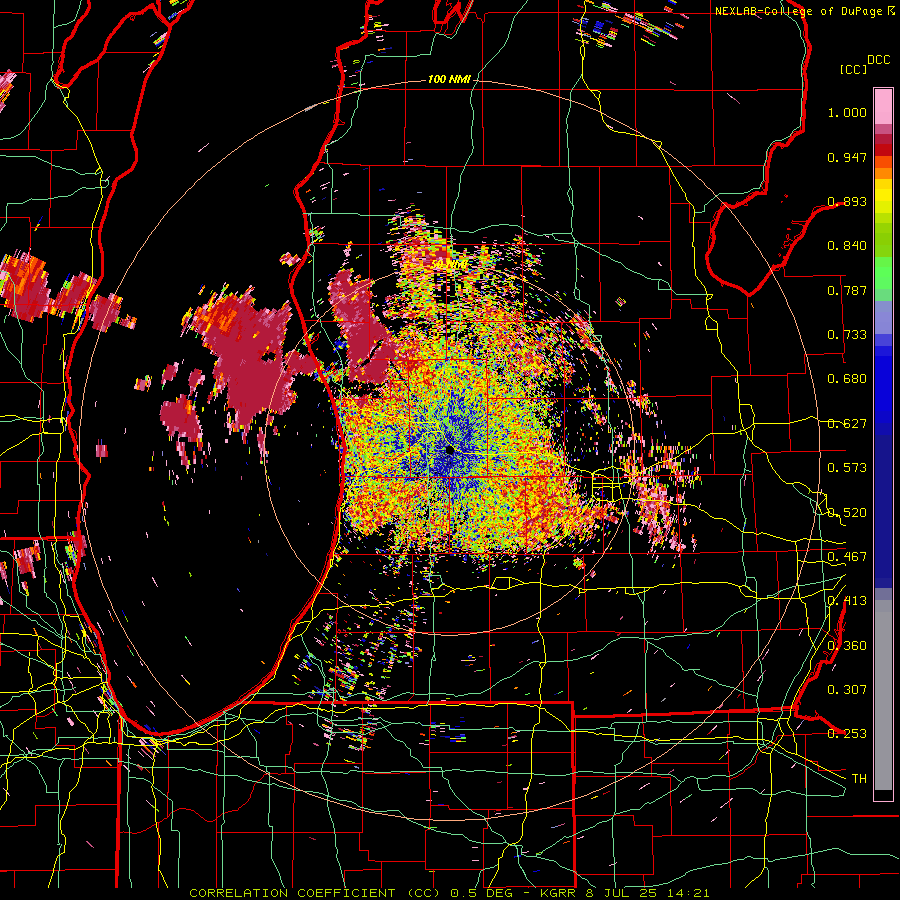Viewport: 900px width, 900px height.
Task: Click the 0.787 legend value
Action: tap(847, 290)
